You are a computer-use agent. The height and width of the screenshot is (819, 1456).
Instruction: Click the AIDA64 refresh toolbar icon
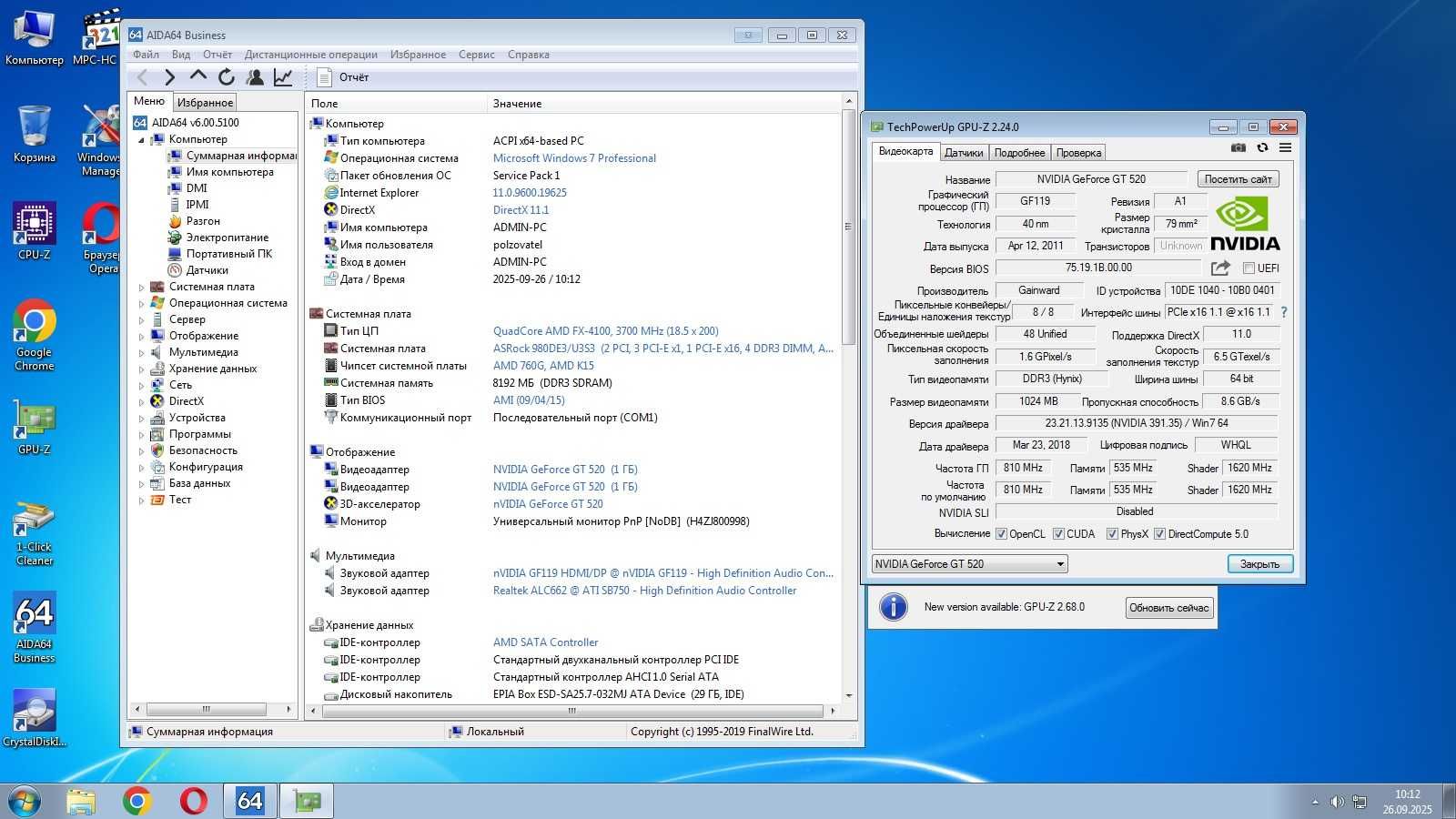[x=227, y=77]
